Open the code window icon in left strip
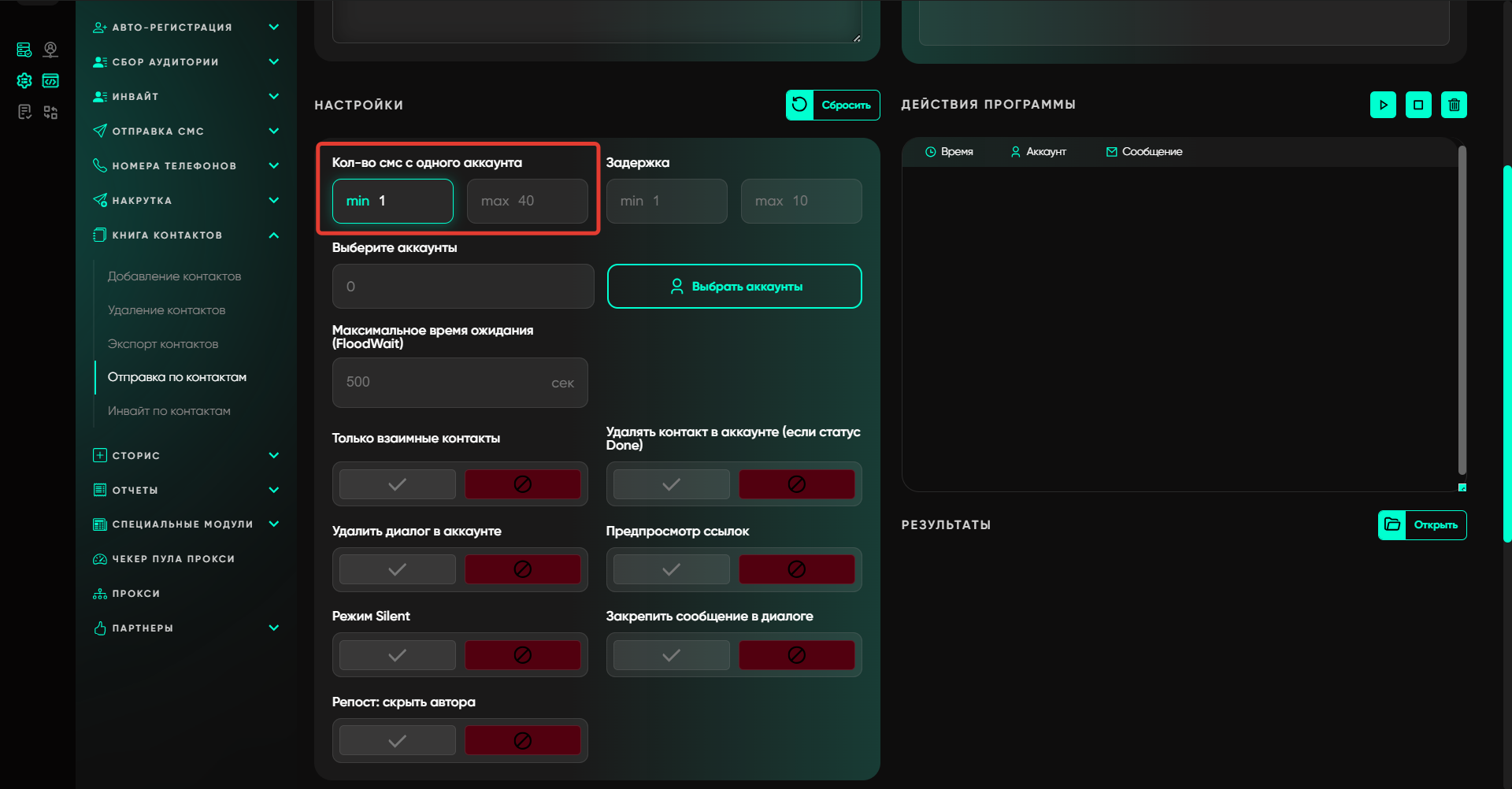Viewport: 1512px width, 789px height. tap(50, 81)
